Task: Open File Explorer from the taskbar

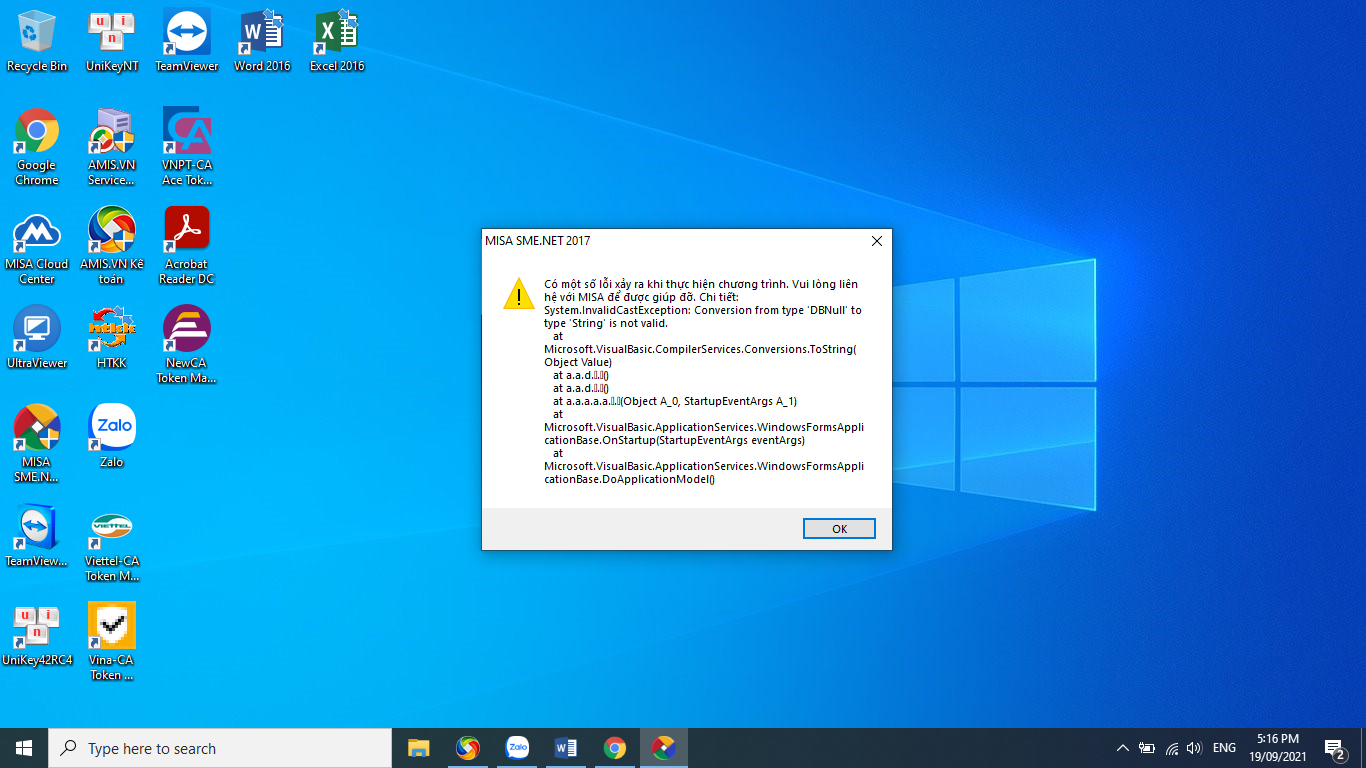Action: (x=418, y=748)
